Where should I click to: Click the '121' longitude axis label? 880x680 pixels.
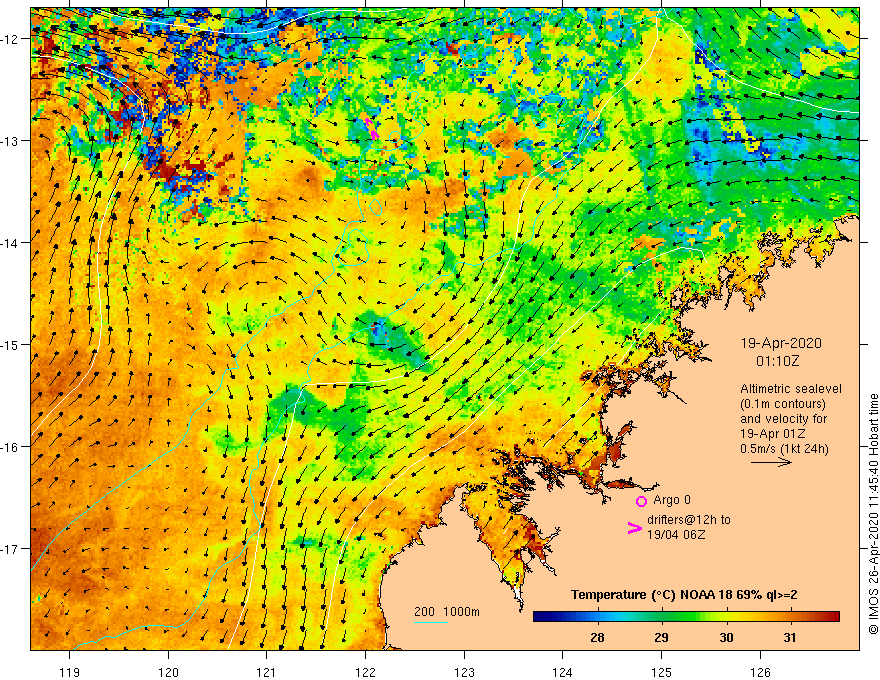(267, 672)
